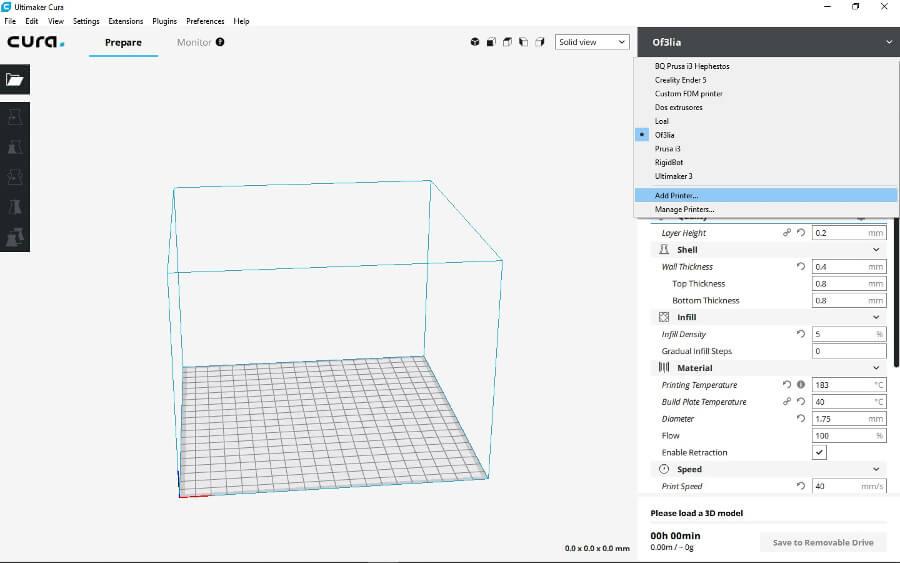The image size is (900, 563).
Task: Switch to the Prepare tab
Action: (x=123, y=42)
